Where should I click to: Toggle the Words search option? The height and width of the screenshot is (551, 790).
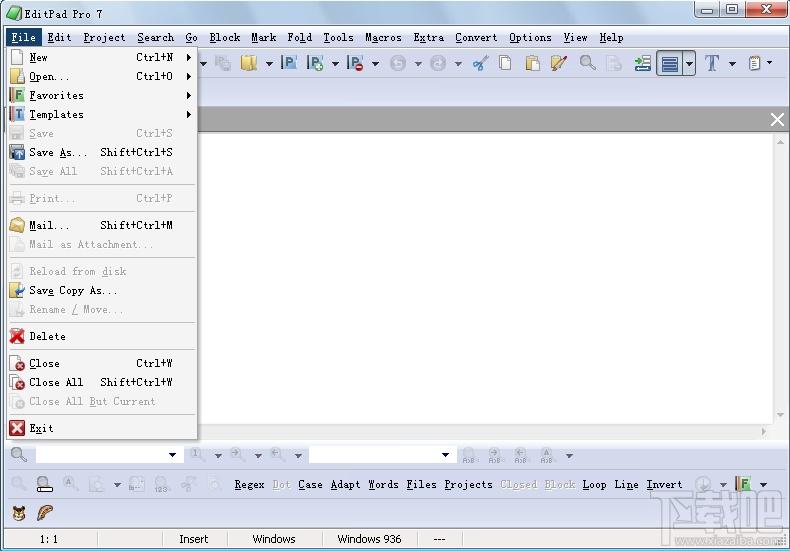[x=383, y=485]
